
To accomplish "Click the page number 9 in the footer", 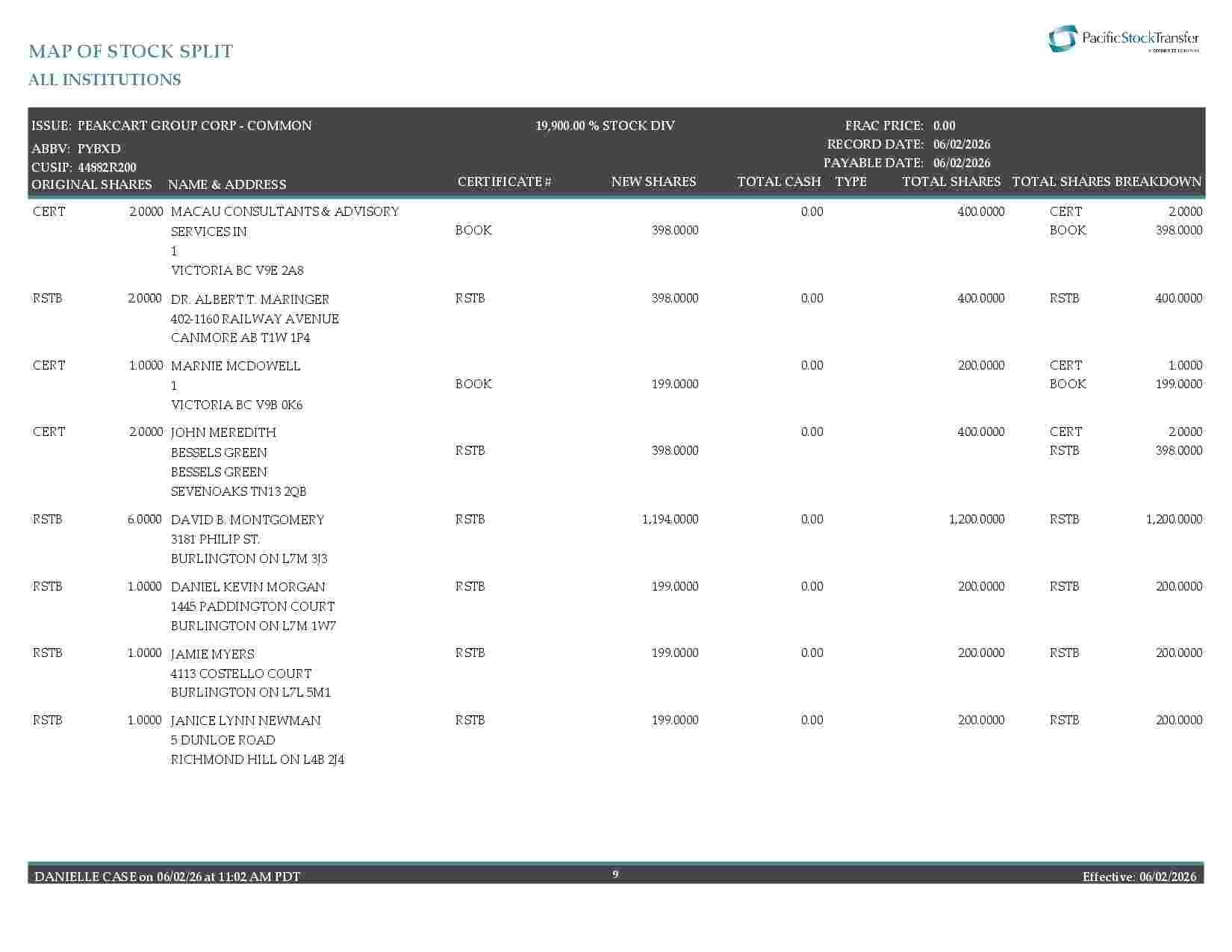I will click(x=615, y=874).
